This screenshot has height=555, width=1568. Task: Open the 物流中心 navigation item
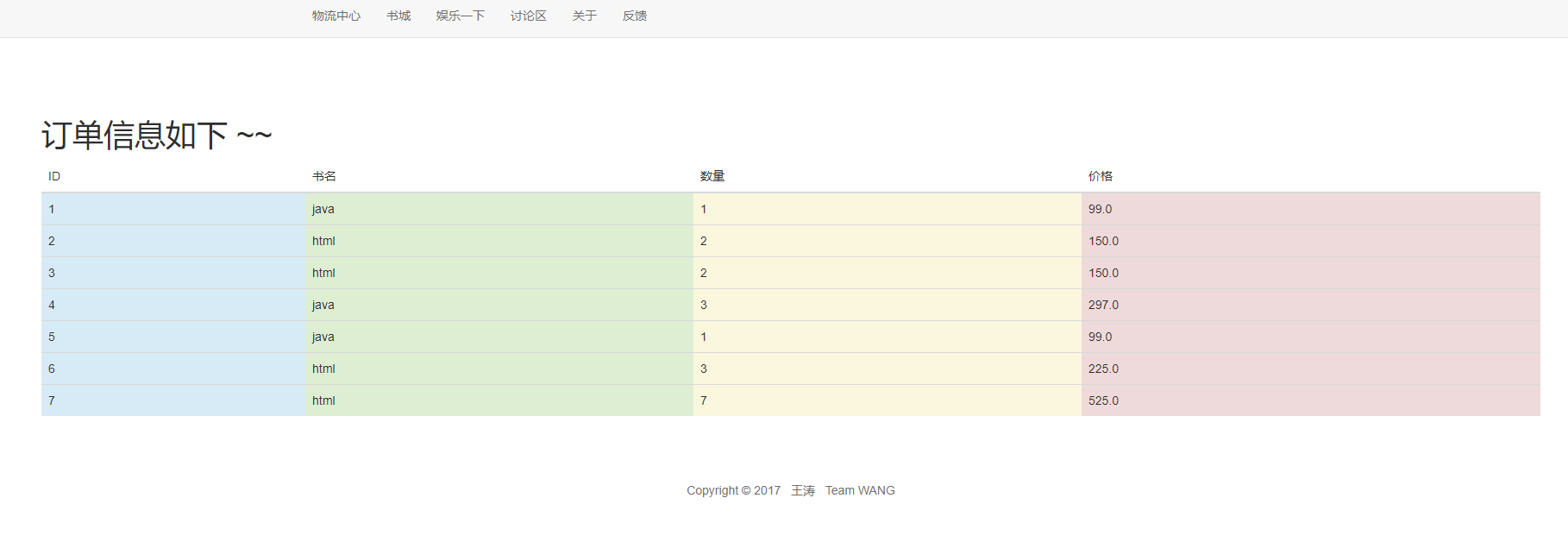pyautogui.click(x=336, y=16)
